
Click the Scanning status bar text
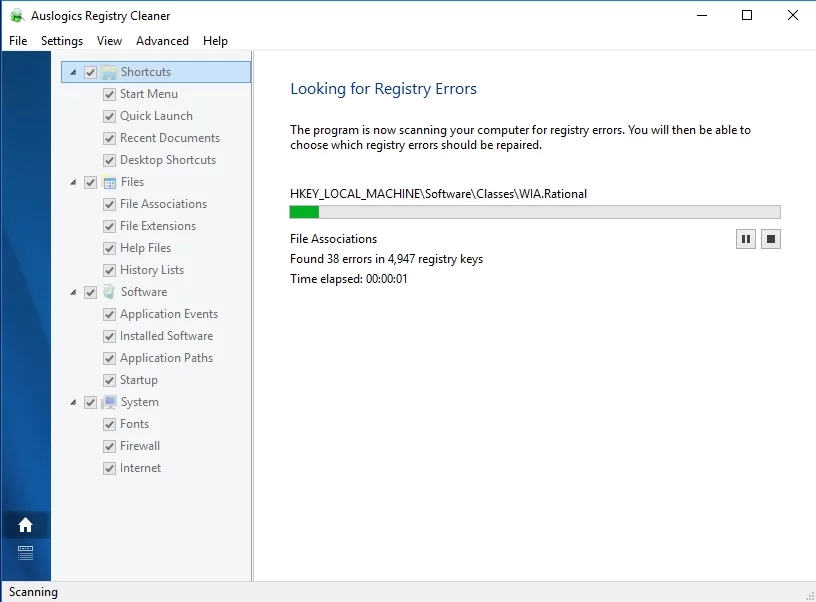click(x=33, y=592)
